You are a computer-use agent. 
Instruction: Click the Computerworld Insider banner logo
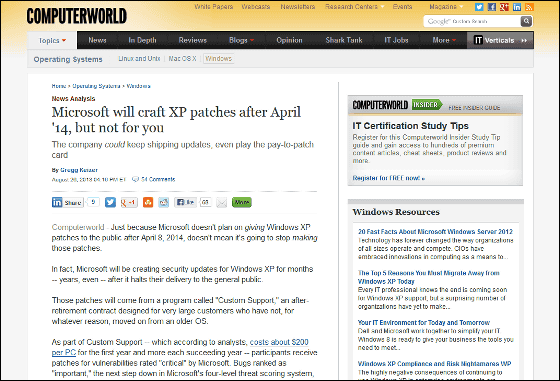[x=397, y=105]
